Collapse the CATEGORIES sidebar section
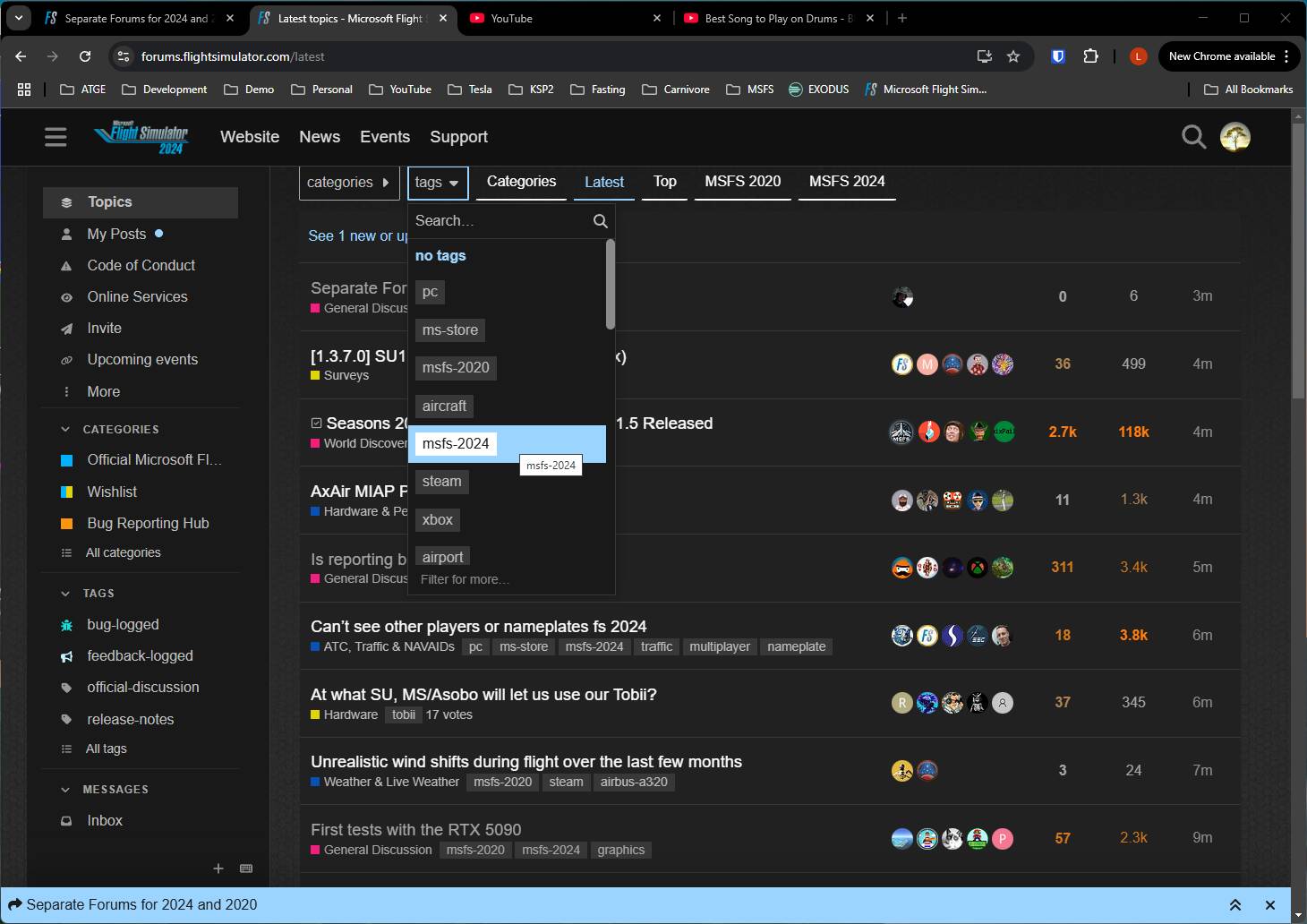Screen dimensions: 1307x924 (65, 430)
